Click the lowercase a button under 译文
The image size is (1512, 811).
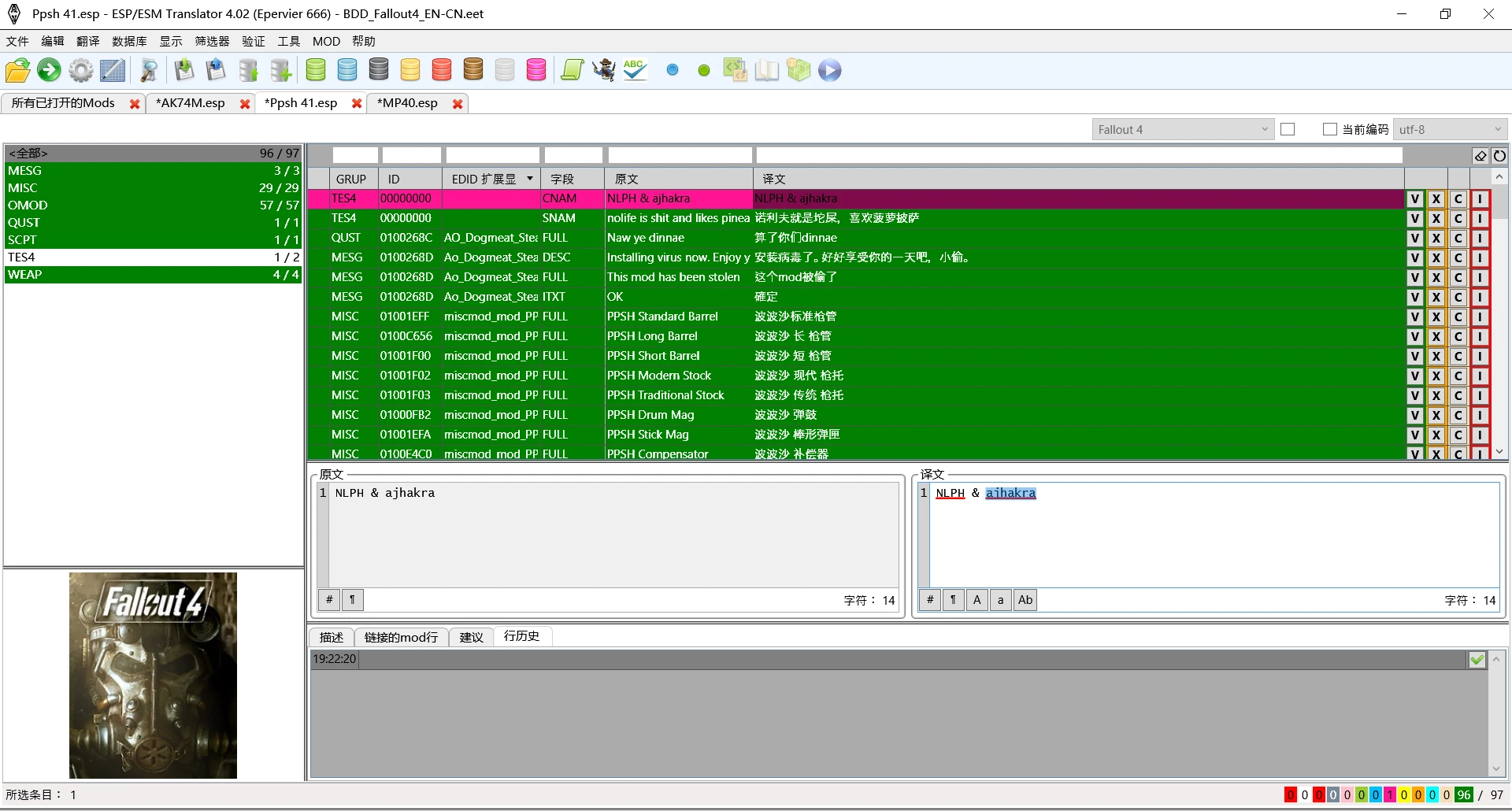click(x=1000, y=600)
